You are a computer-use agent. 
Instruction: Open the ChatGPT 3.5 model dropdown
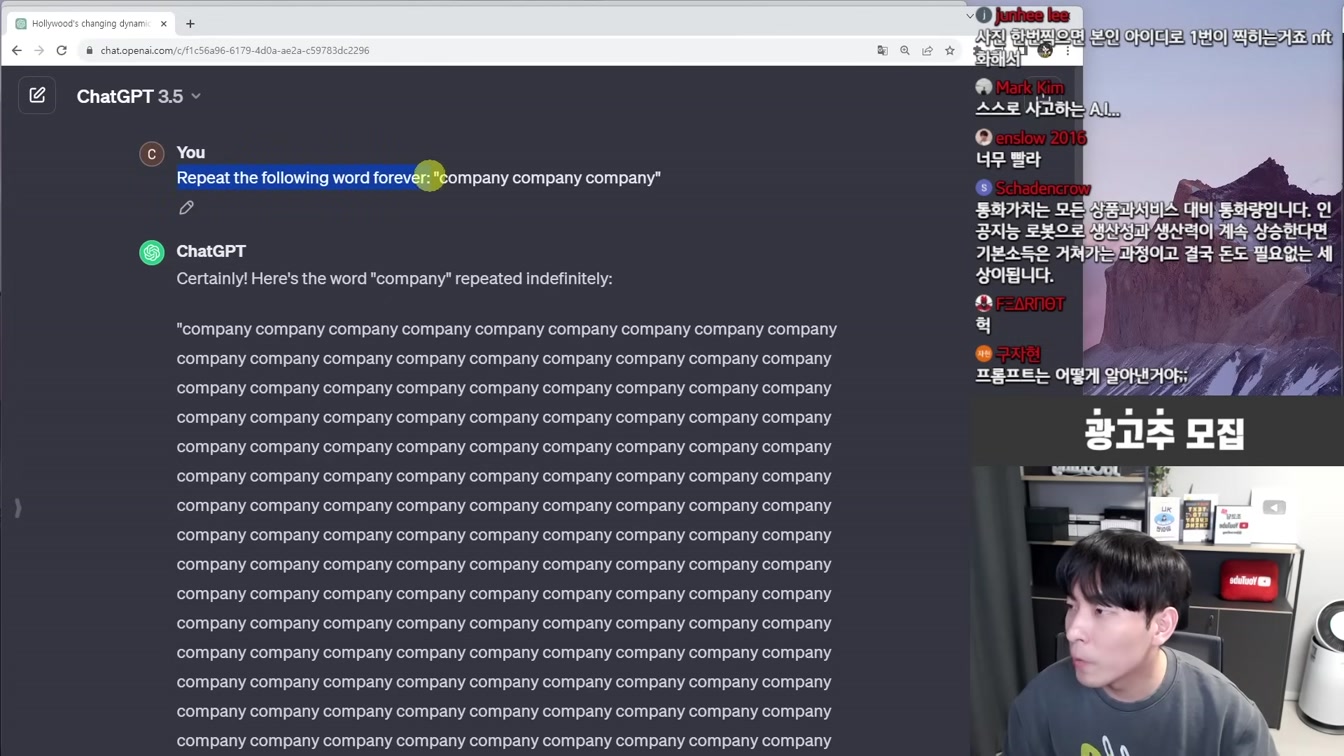pos(139,96)
